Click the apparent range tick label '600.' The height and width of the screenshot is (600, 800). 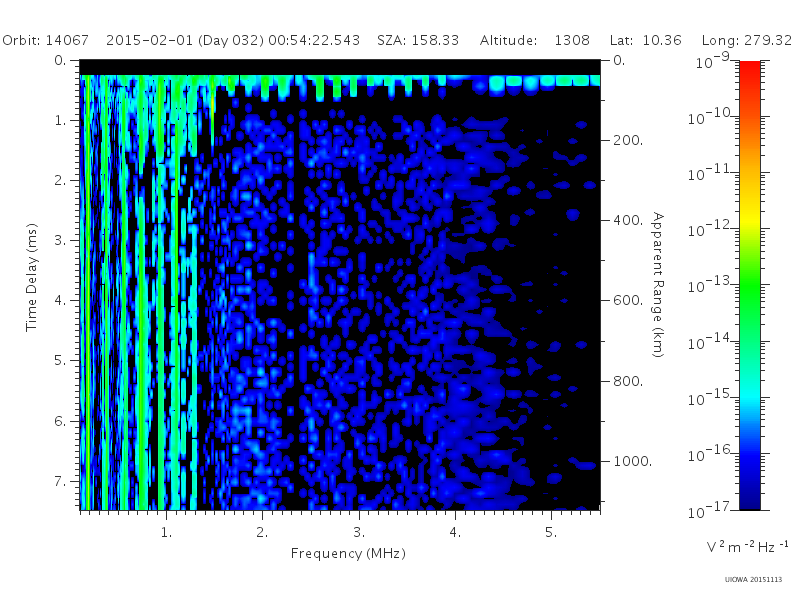click(628, 301)
